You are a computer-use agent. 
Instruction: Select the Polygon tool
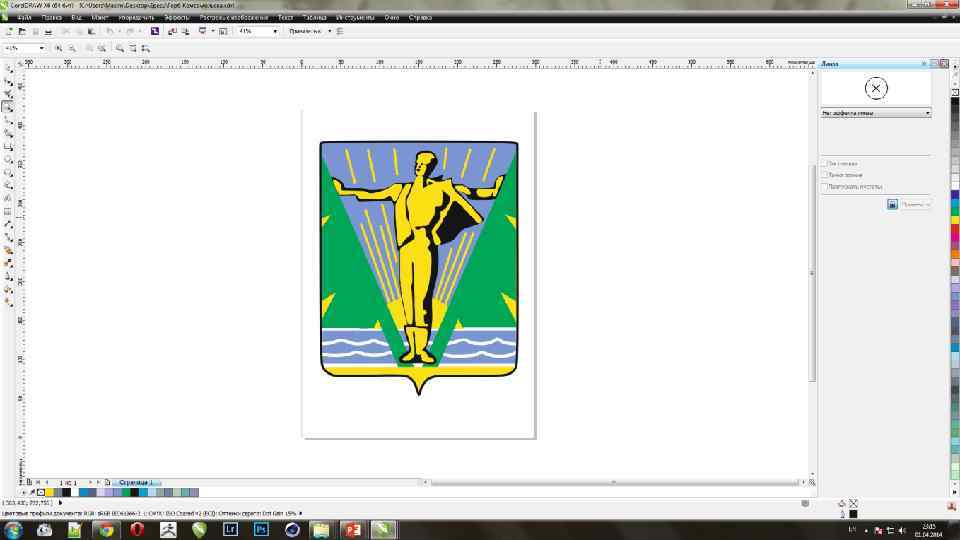click(8, 172)
